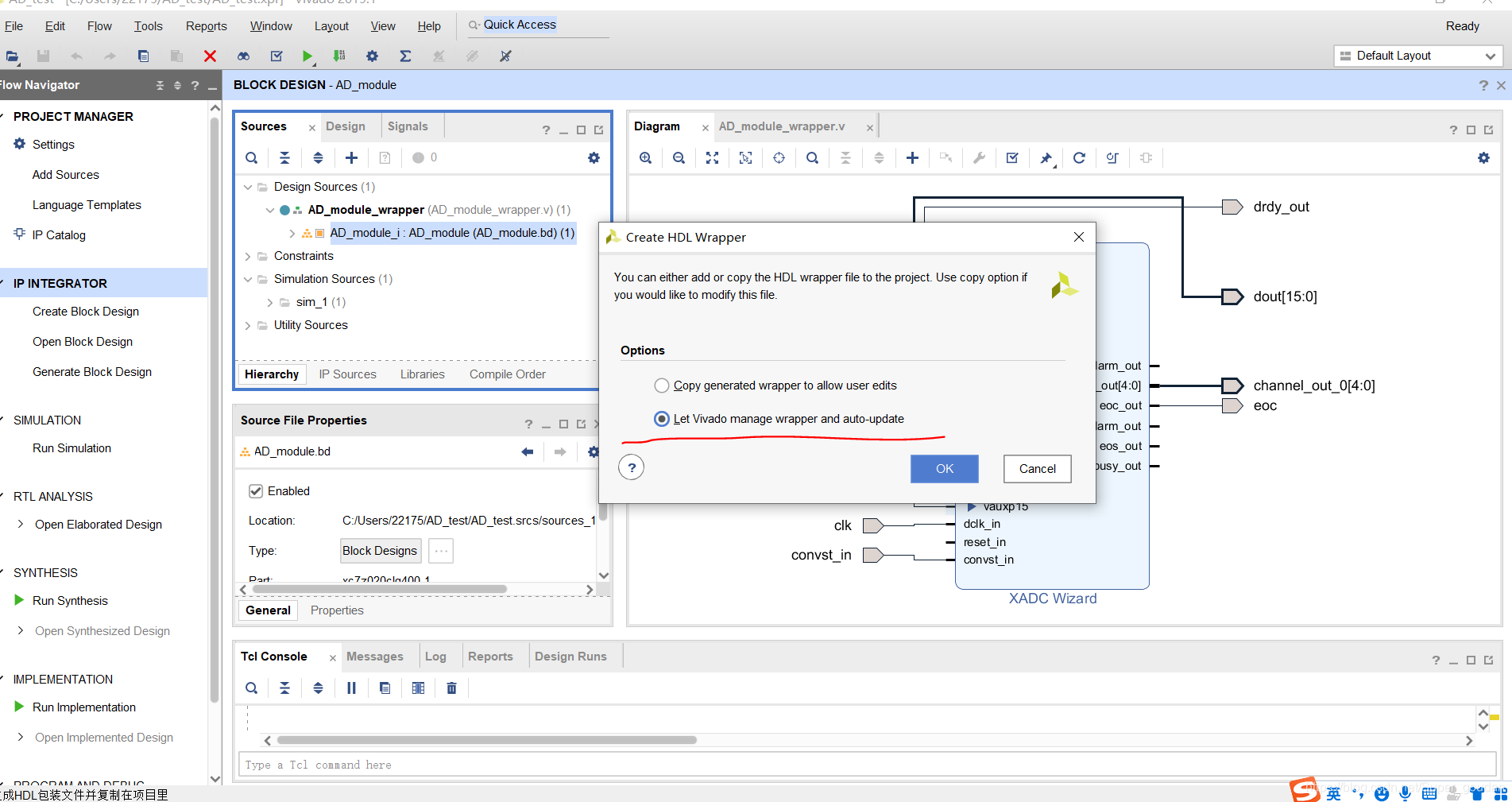Click Source File Properties horizontal scrollbar
The image size is (1512, 802).
coord(379,589)
